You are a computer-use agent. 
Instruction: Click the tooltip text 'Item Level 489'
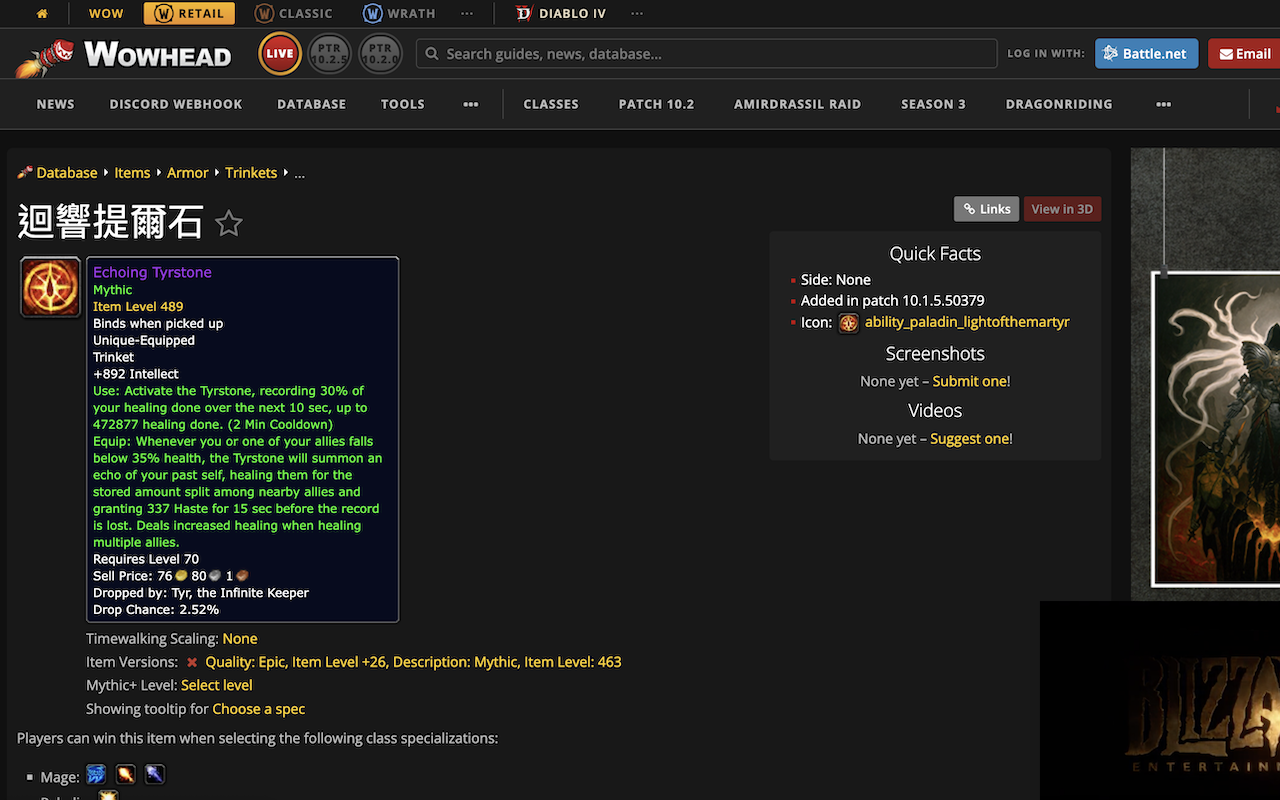pyautogui.click(x=138, y=307)
